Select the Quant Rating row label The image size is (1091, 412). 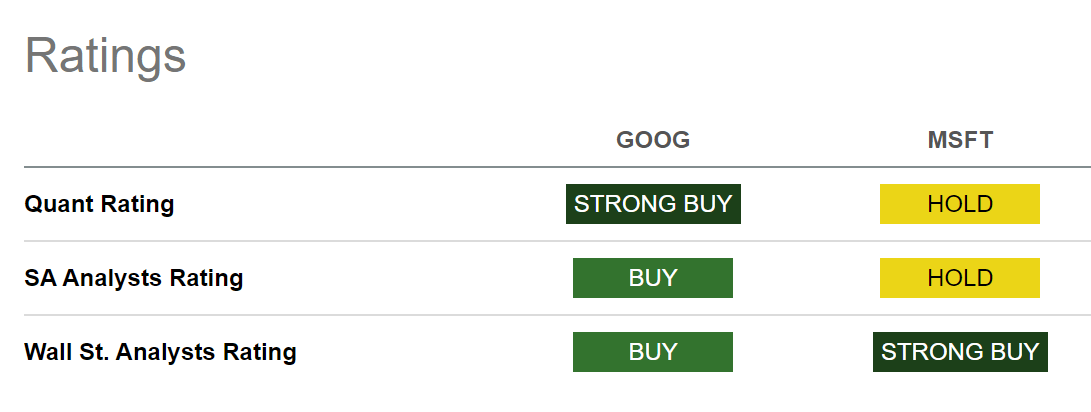(x=99, y=205)
